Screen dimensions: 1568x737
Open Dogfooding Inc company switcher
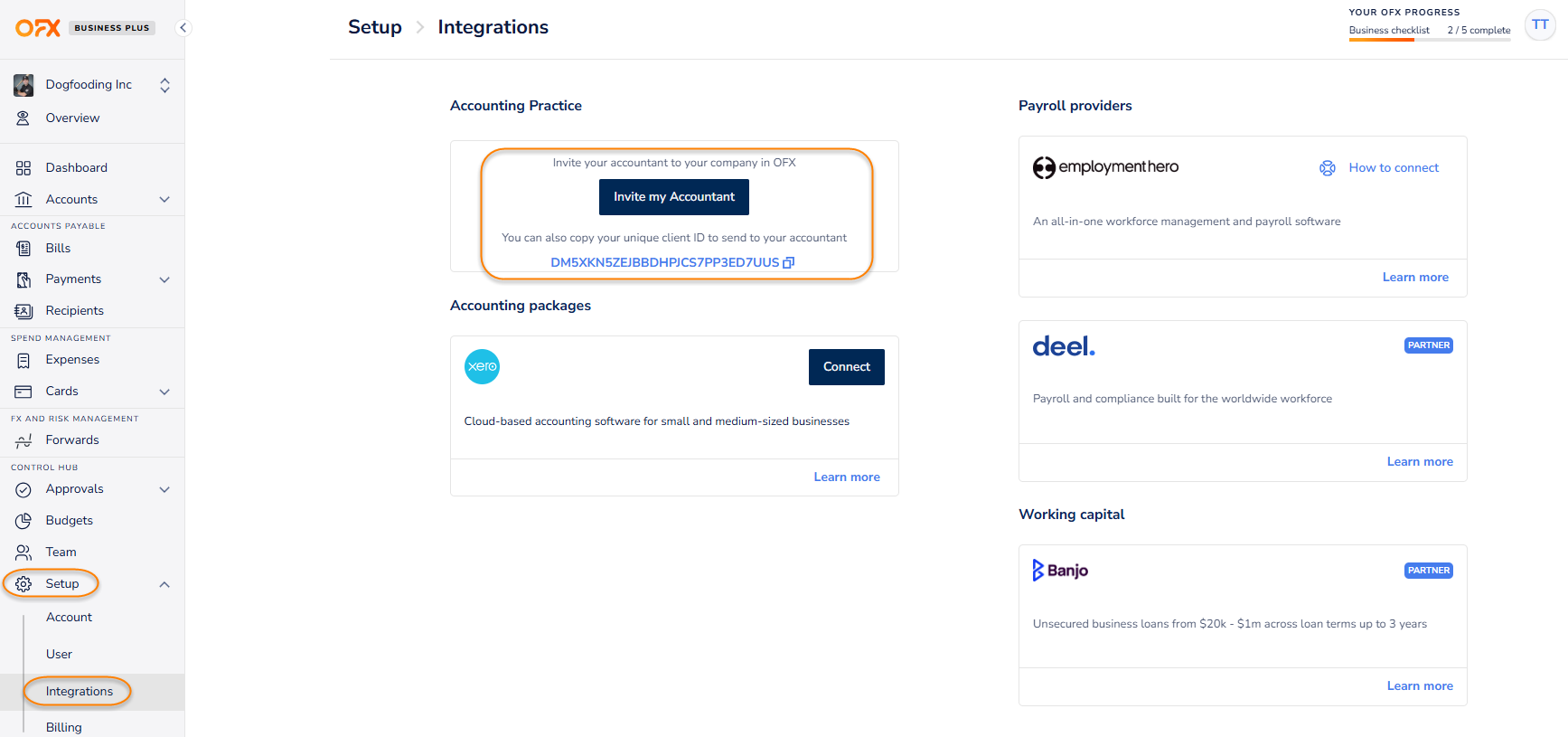(92, 85)
